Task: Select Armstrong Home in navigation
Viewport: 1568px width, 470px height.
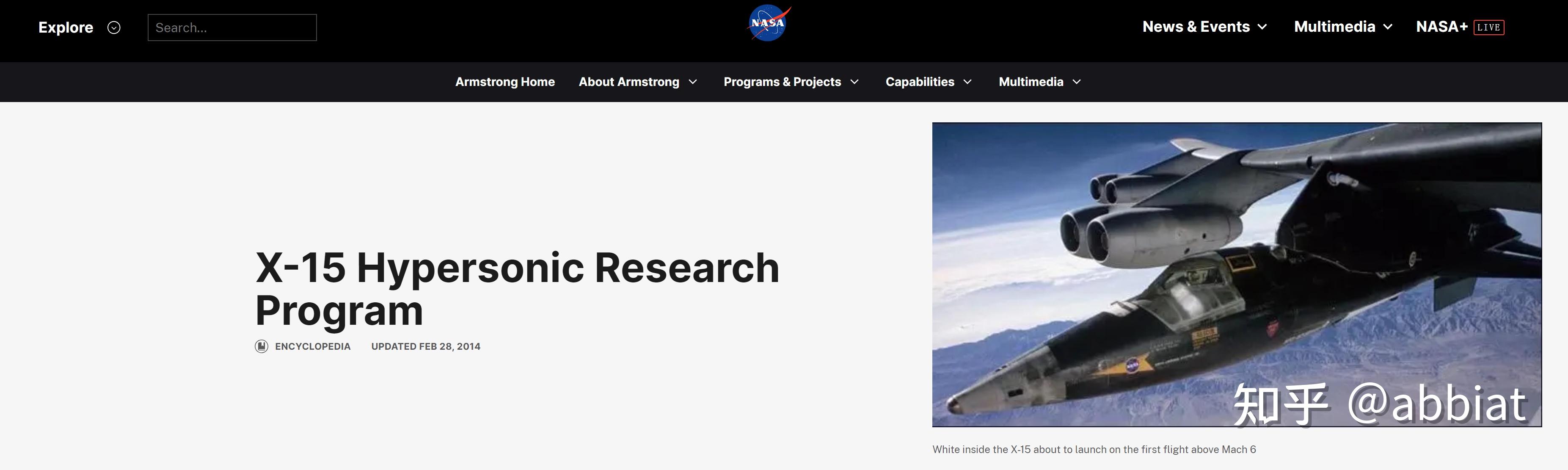Action: point(504,81)
